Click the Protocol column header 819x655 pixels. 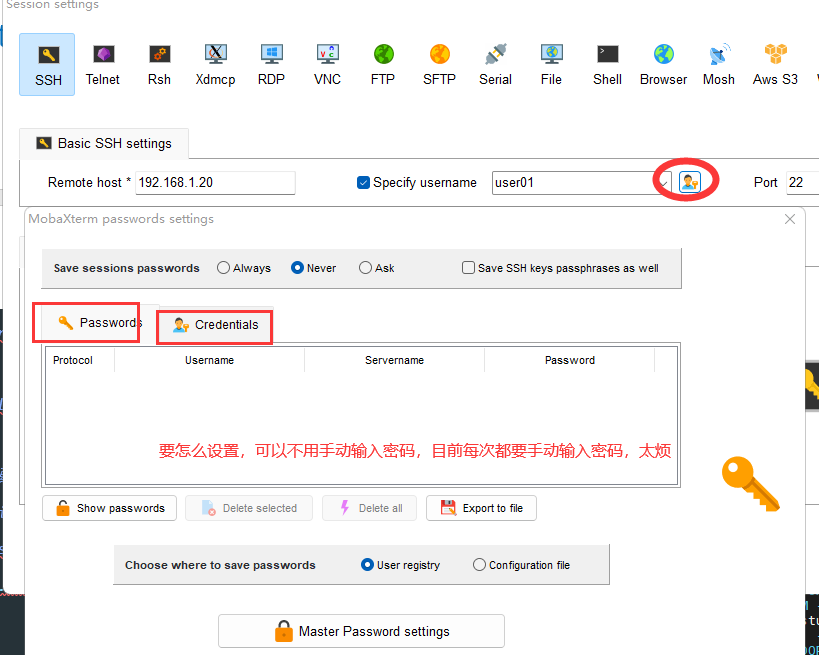tap(80, 360)
